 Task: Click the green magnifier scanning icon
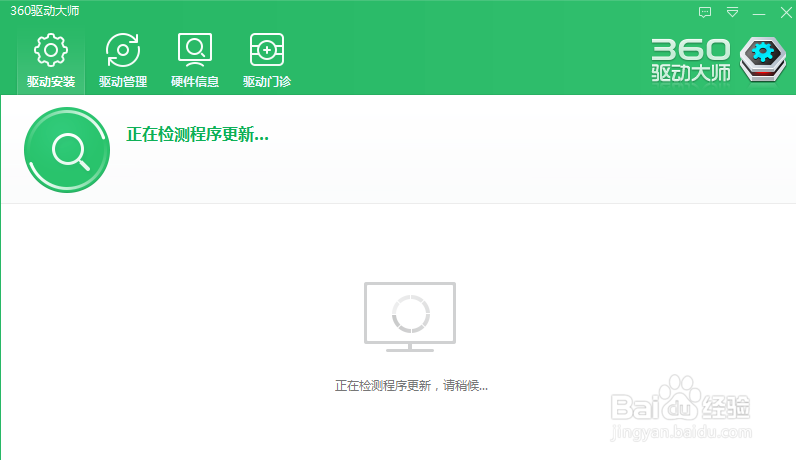click(x=67, y=150)
